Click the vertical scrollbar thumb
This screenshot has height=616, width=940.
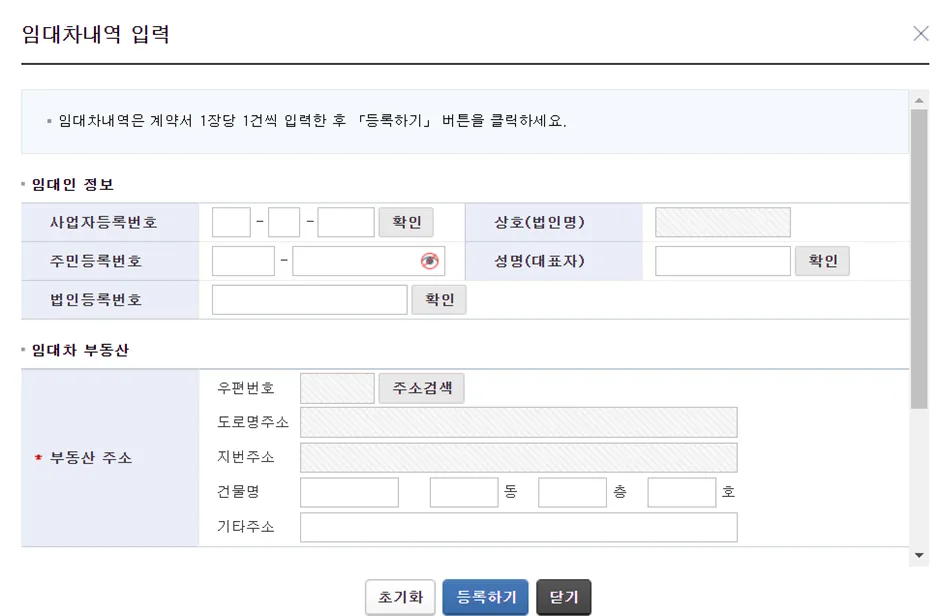[919, 259]
